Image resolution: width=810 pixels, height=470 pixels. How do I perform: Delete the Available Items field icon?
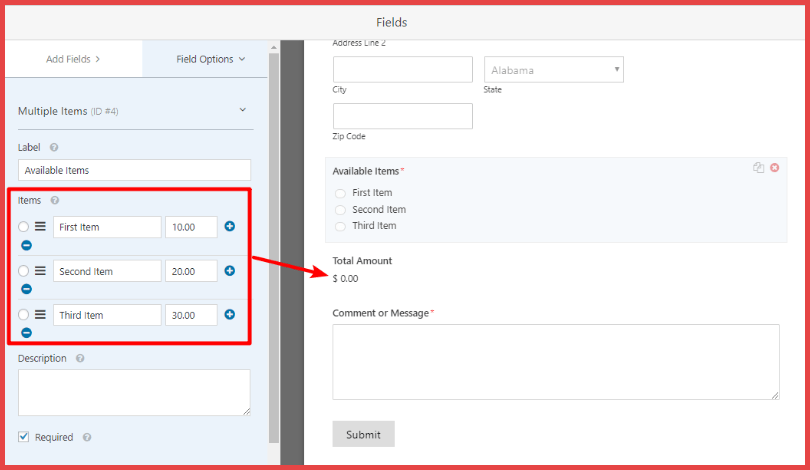[774, 168]
